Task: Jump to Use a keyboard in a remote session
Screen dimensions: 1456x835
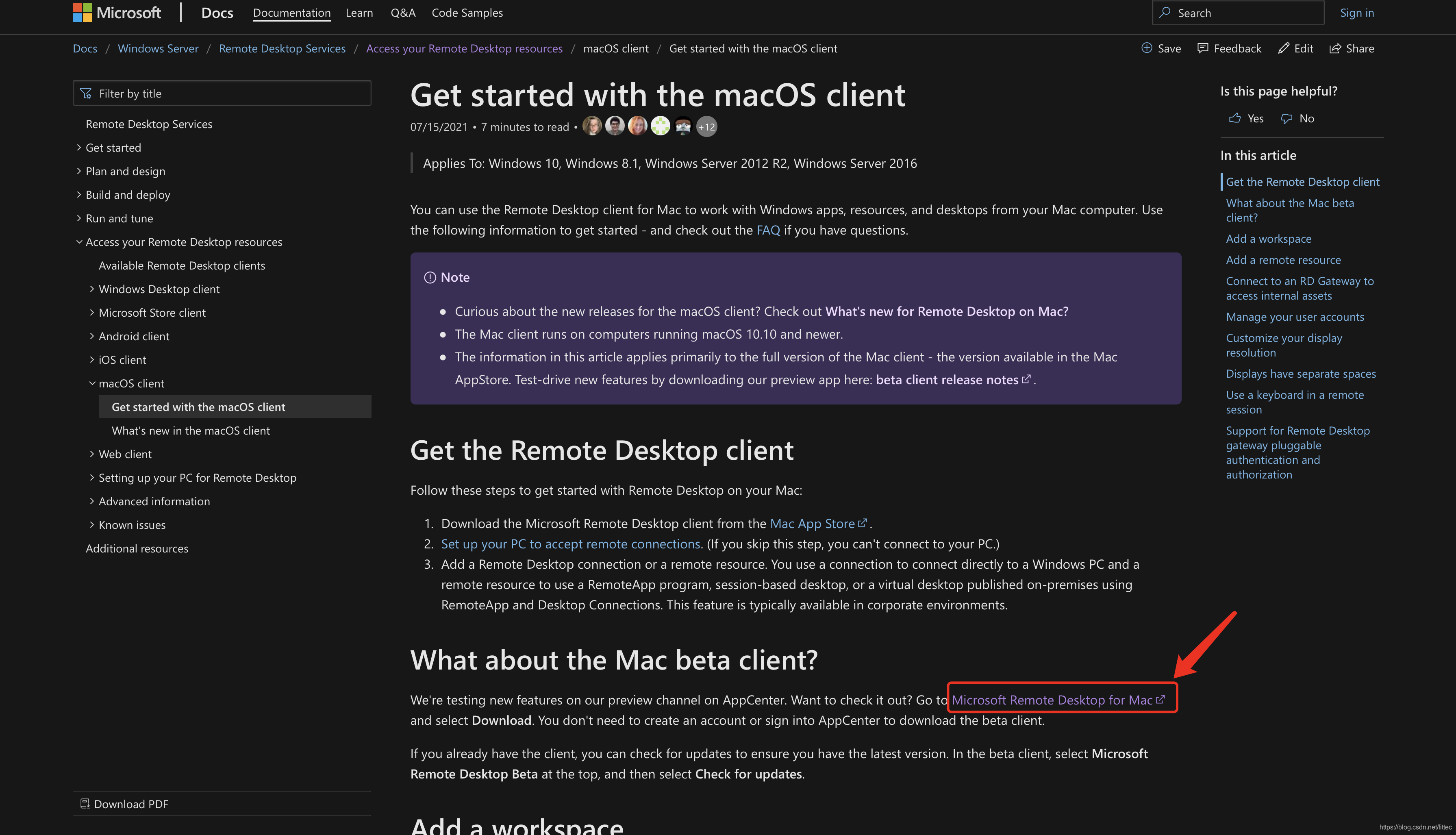Action: 1295,402
